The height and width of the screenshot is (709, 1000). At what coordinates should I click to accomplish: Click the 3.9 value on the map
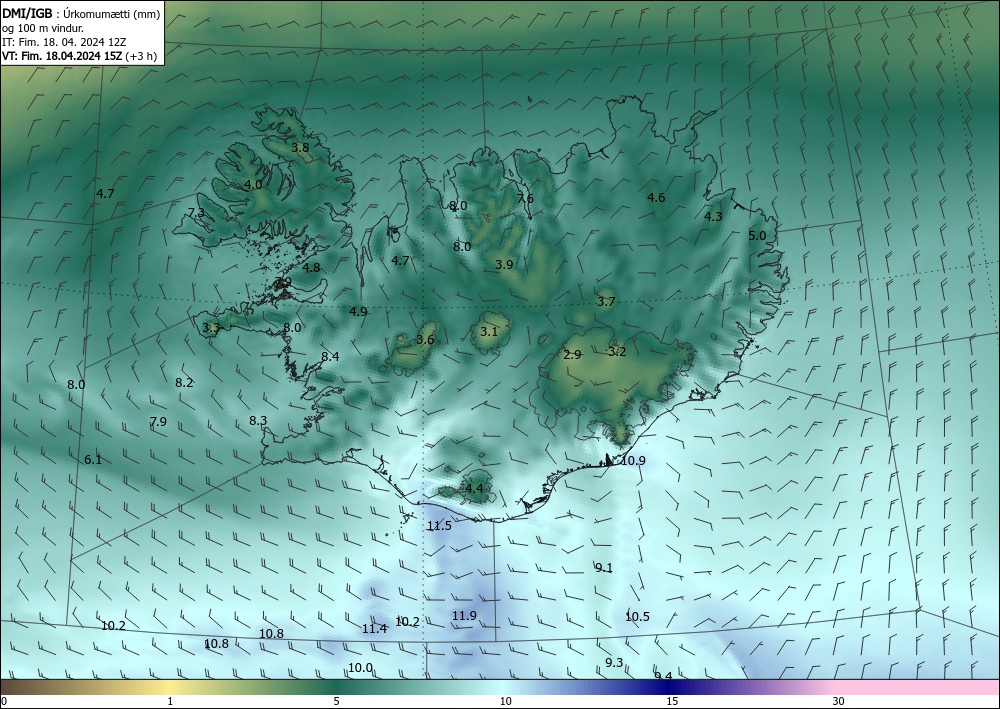point(504,264)
